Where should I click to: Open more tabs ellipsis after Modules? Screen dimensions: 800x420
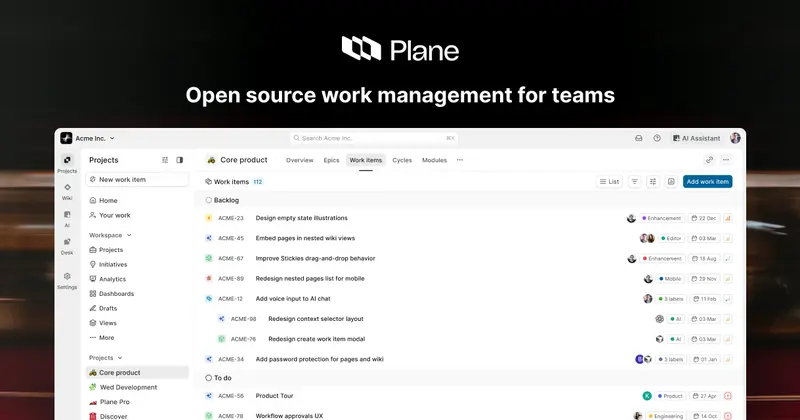460,160
